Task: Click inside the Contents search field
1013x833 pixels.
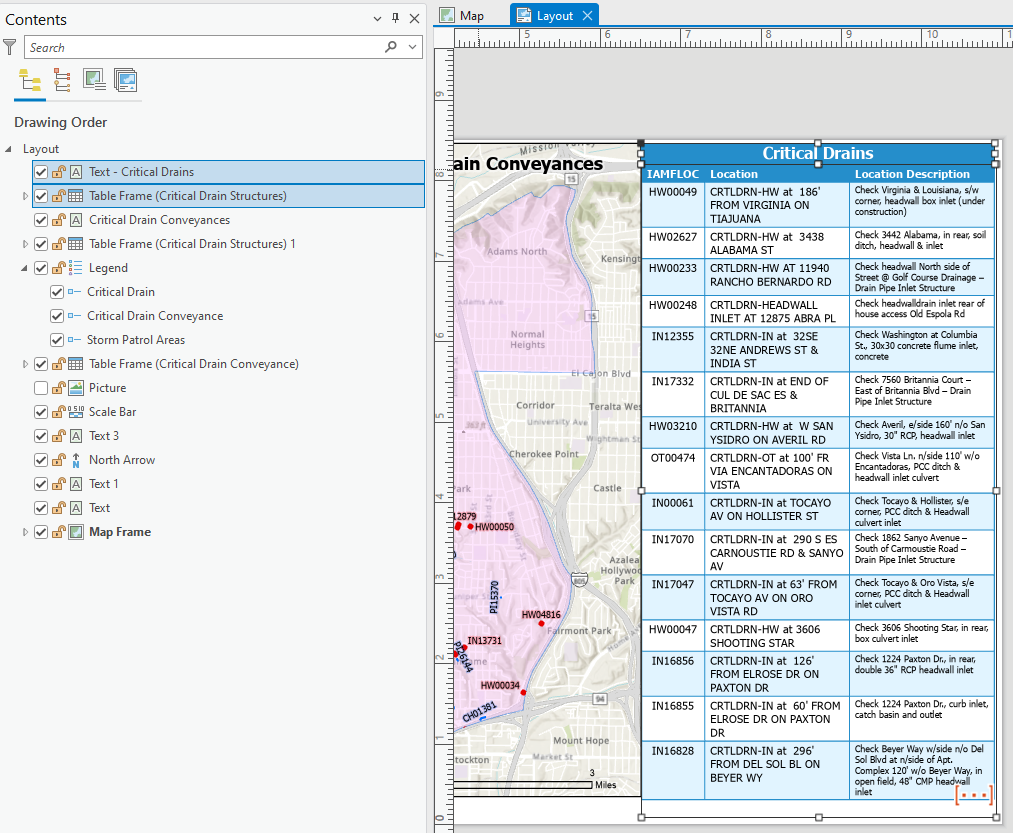Action: click(200, 47)
